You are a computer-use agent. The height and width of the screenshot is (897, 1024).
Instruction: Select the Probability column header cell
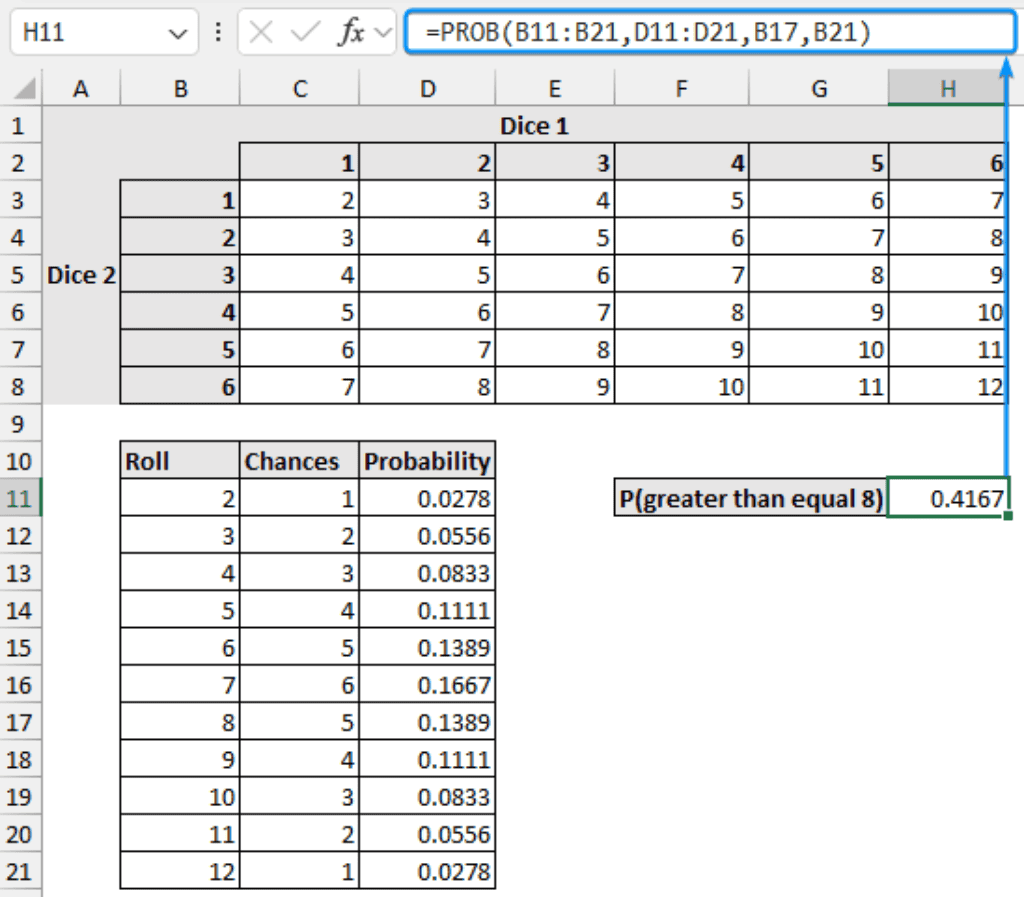pyautogui.click(x=428, y=460)
